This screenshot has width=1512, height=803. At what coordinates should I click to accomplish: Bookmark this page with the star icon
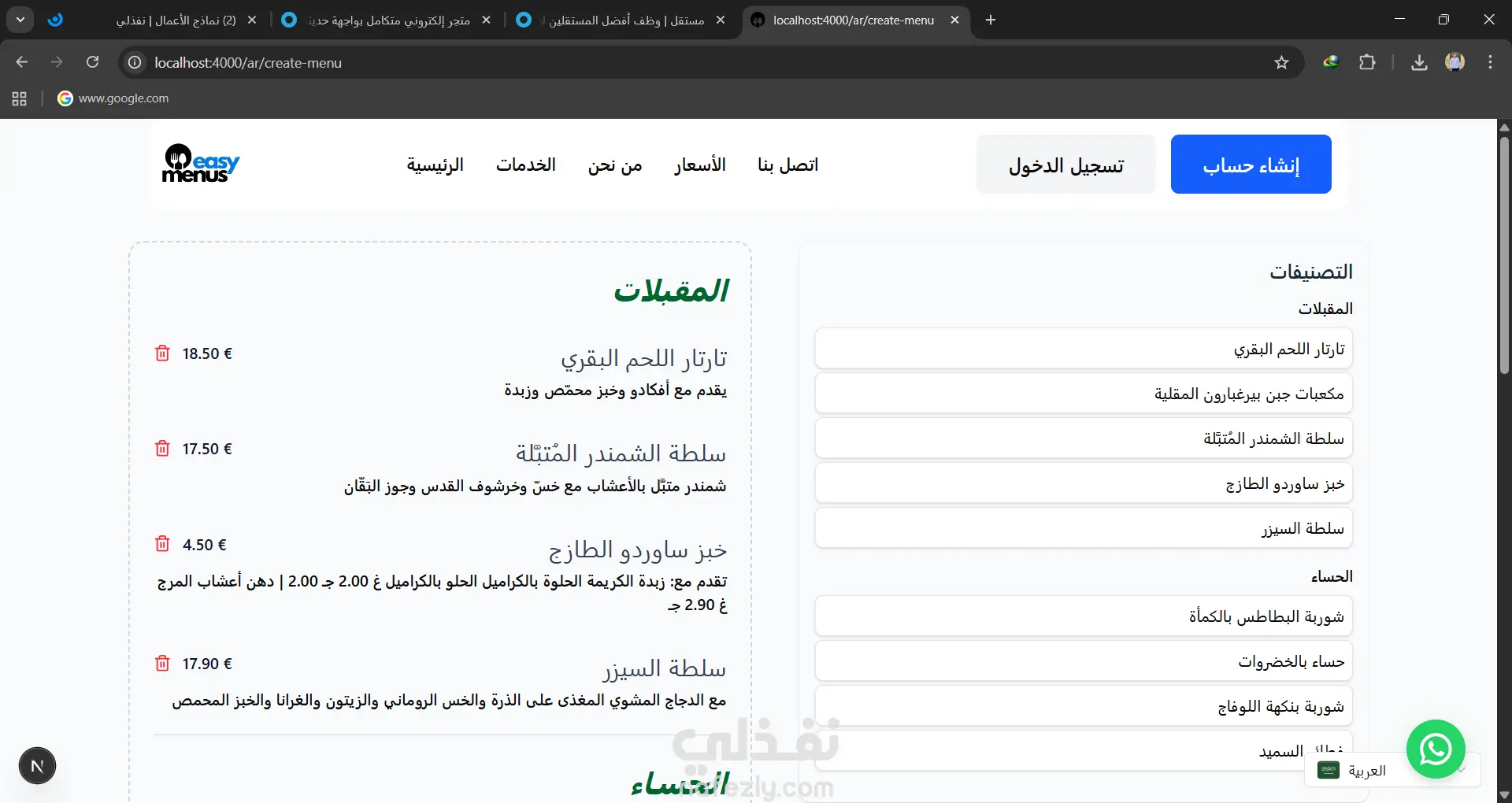pos(1281,63)
